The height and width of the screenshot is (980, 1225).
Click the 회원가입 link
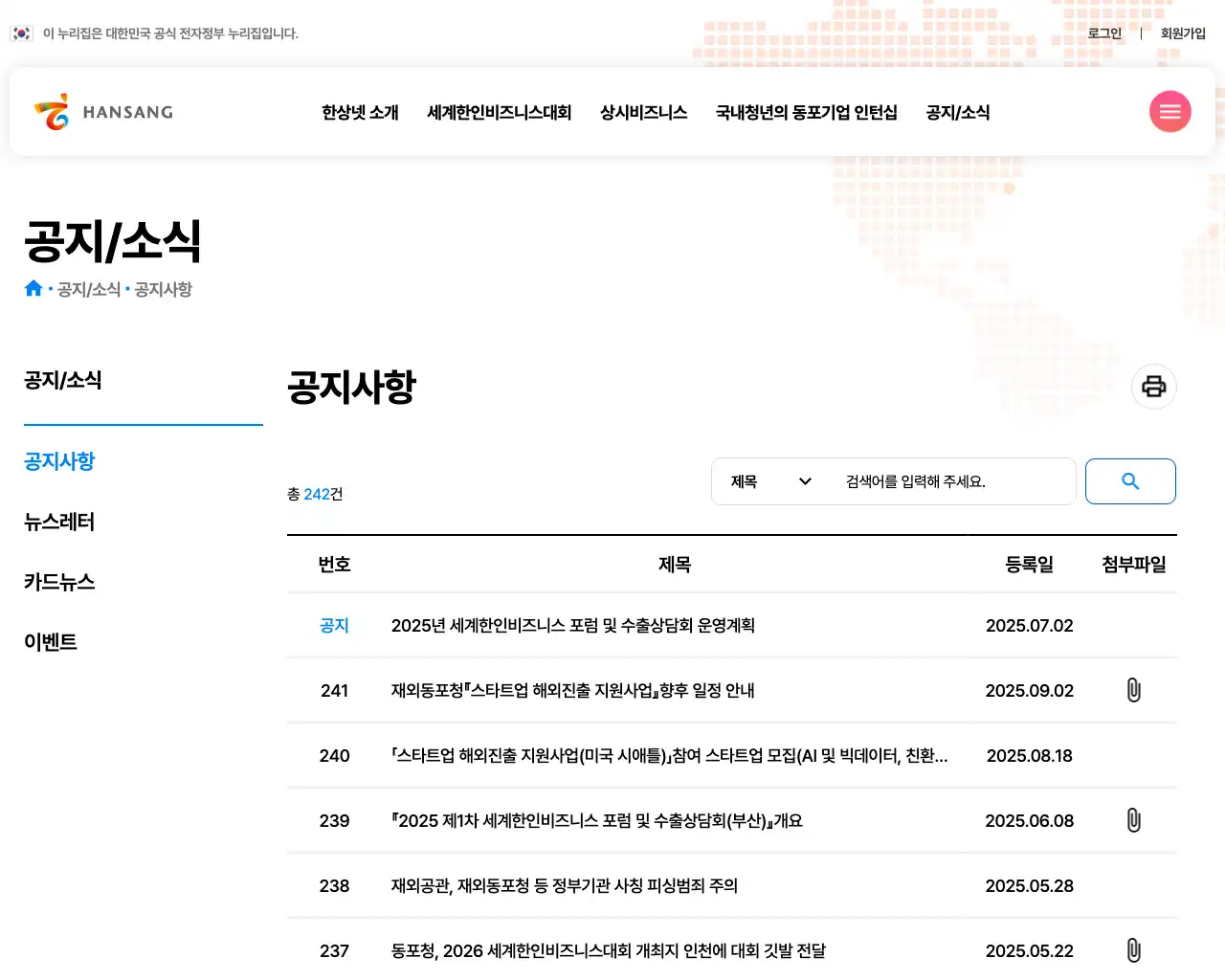[x=1183, y=33]
